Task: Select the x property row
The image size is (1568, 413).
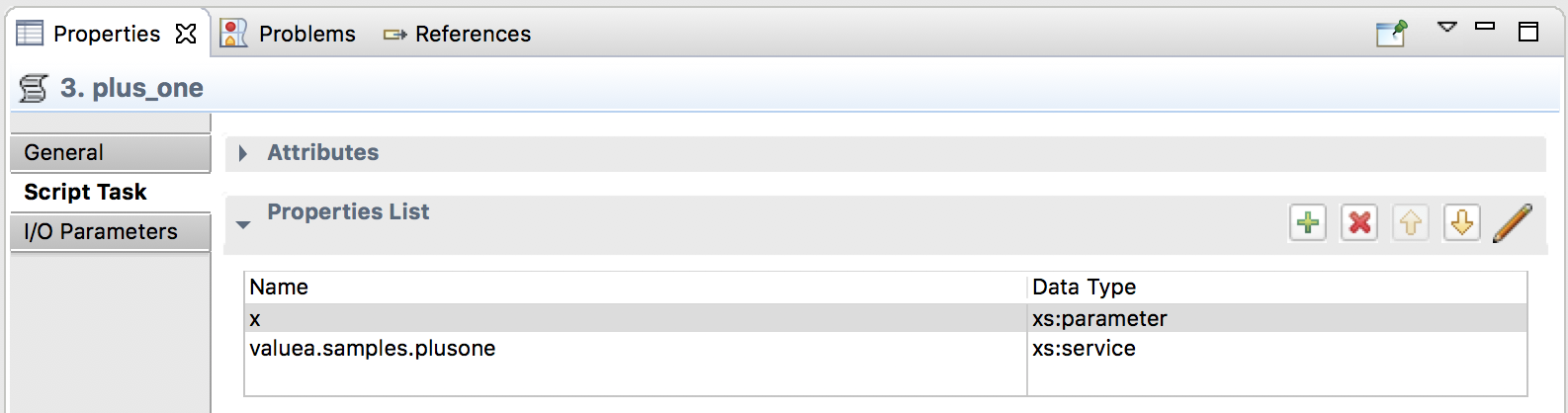Action: click(x=633, y=318)
